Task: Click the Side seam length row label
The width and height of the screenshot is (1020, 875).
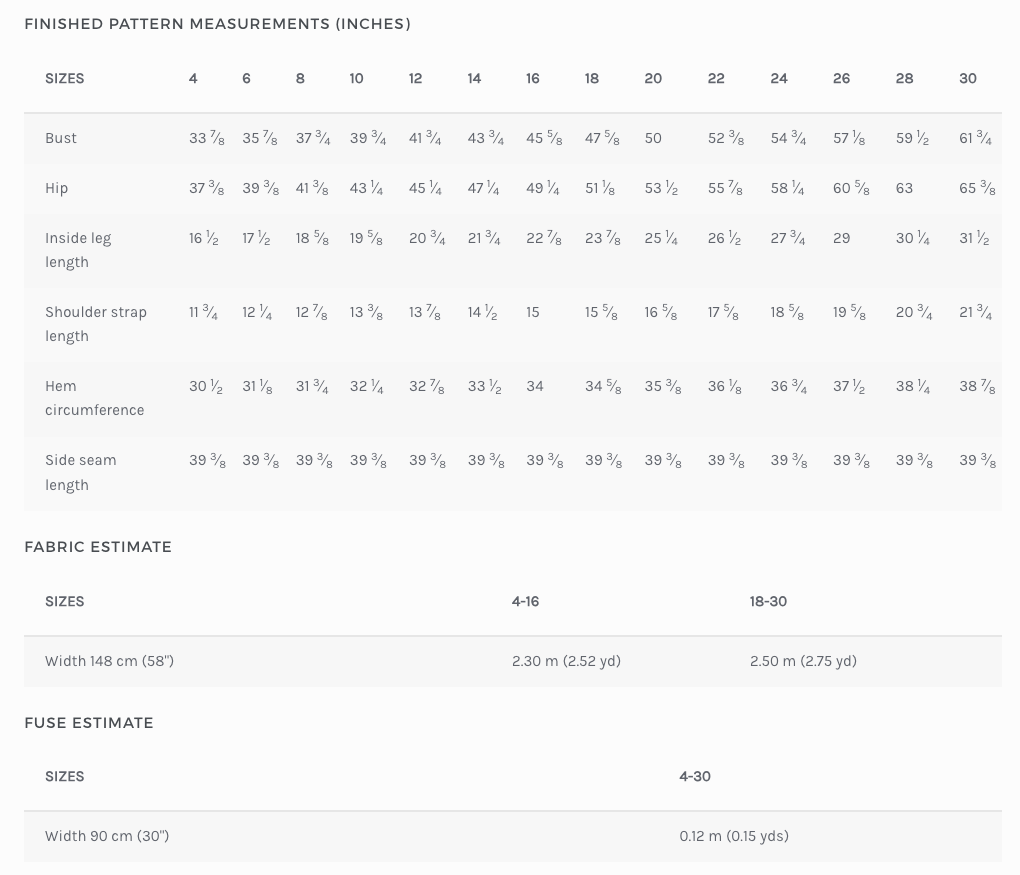Action: coord(81,472)
